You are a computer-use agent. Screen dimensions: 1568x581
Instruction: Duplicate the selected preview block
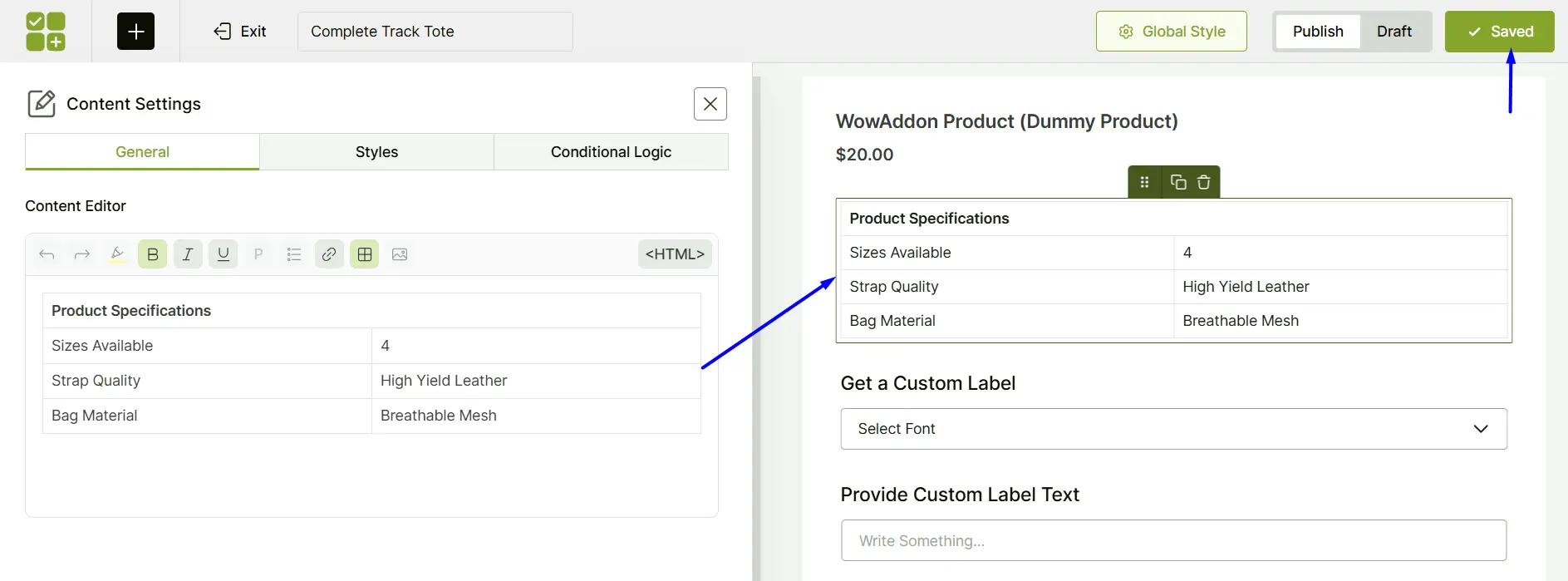pos(1178,182)
